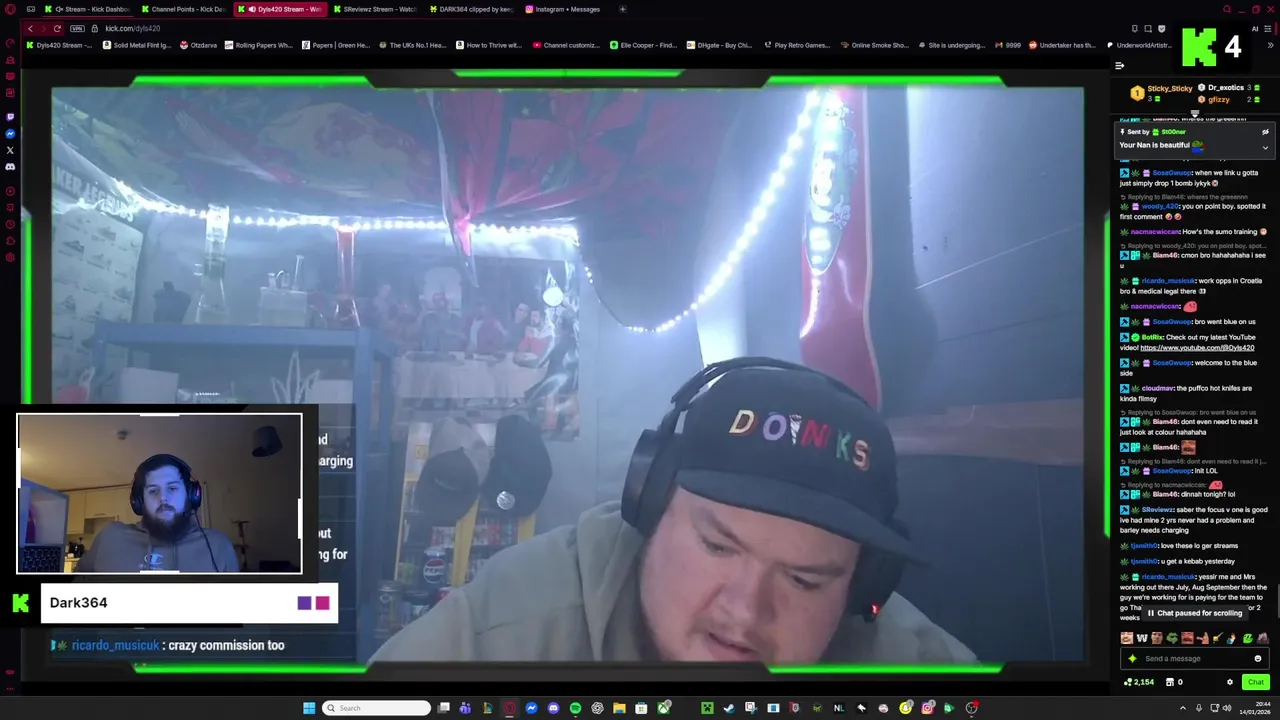Click the Send a message input field
The height and width of the screenshot is (720, 1280).
pyautogui.click(x=1195, y=659)
